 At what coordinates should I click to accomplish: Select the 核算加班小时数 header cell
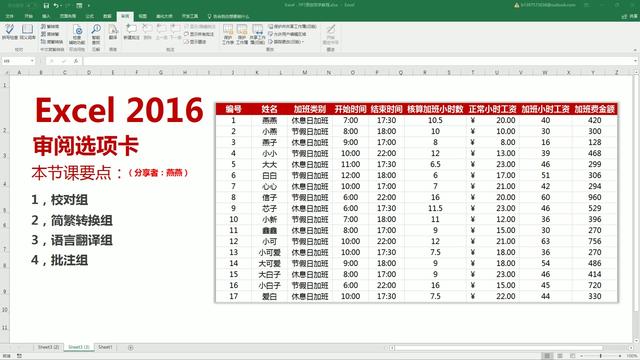pos(435,109)
